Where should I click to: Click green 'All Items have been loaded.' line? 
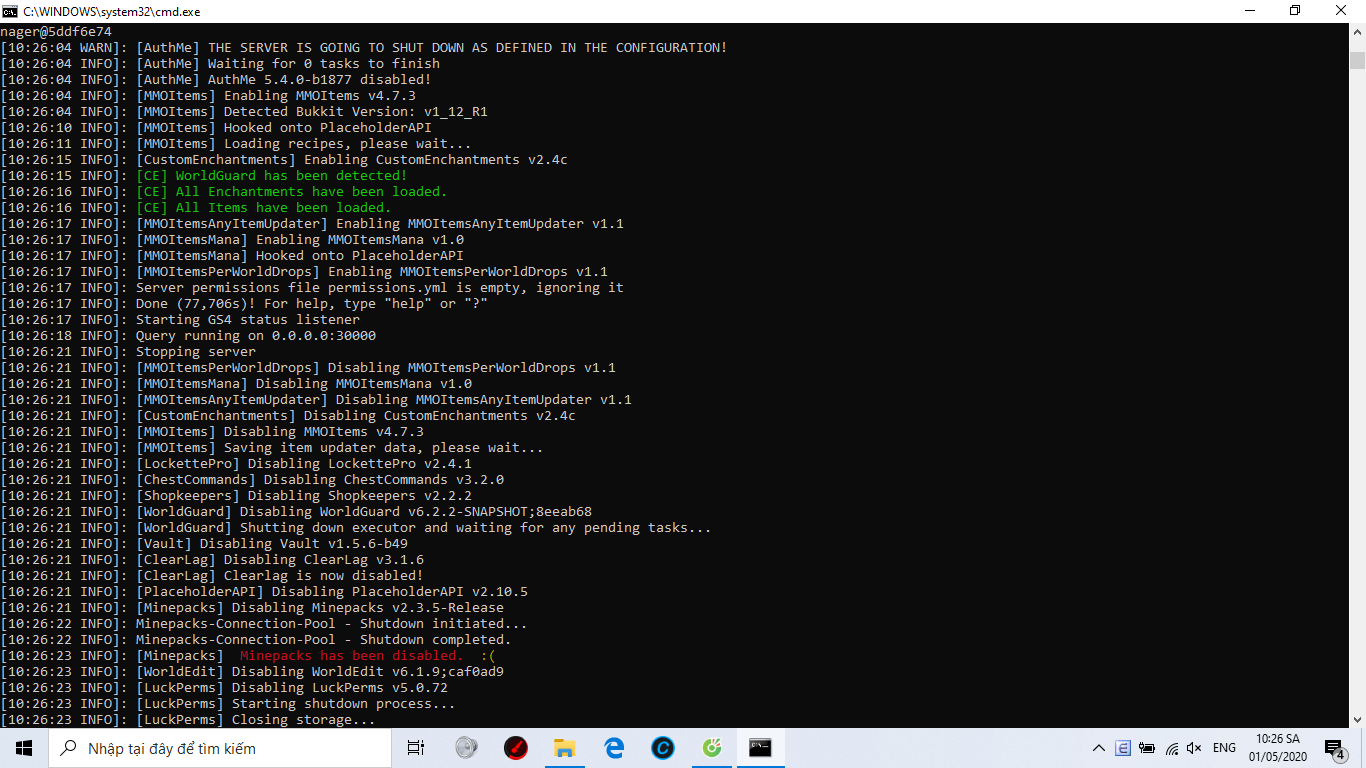pos(196,208)
